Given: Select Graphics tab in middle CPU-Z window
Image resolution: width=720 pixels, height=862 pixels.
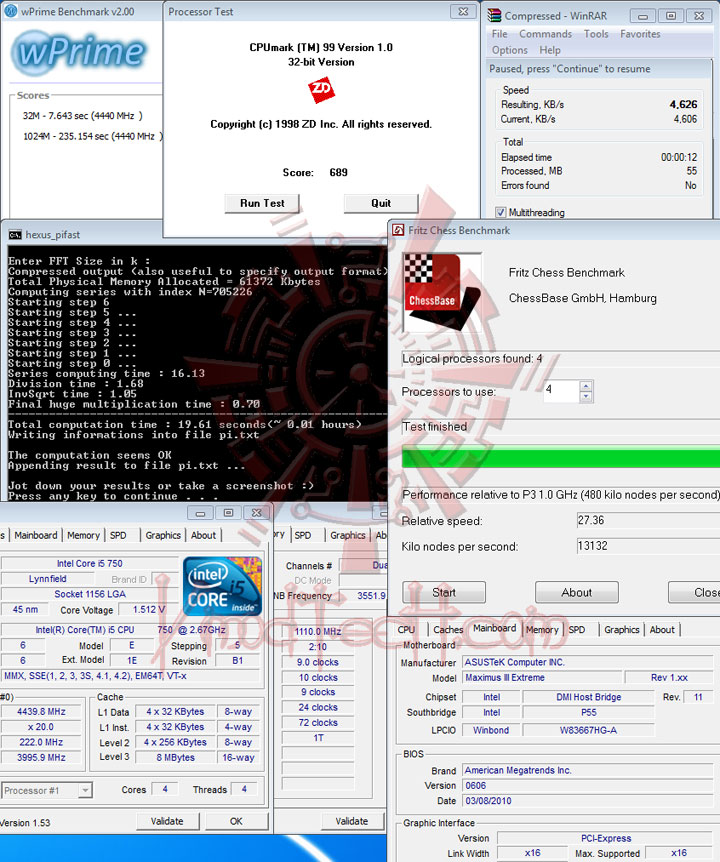Looking at the screenshot, I should pos(347,535).
